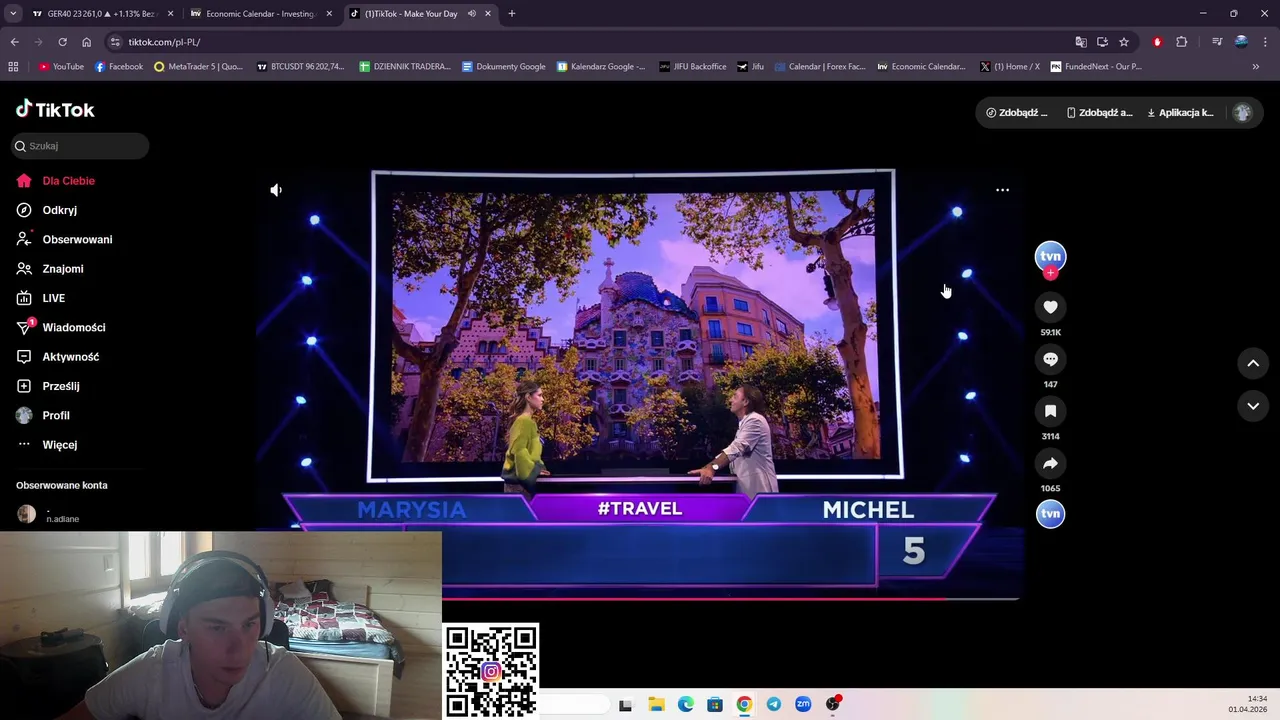This screenshot has height=720, width=1280.
Task: Open the DZIENNIK TRADERA bookmark
Action: (405, 67)
